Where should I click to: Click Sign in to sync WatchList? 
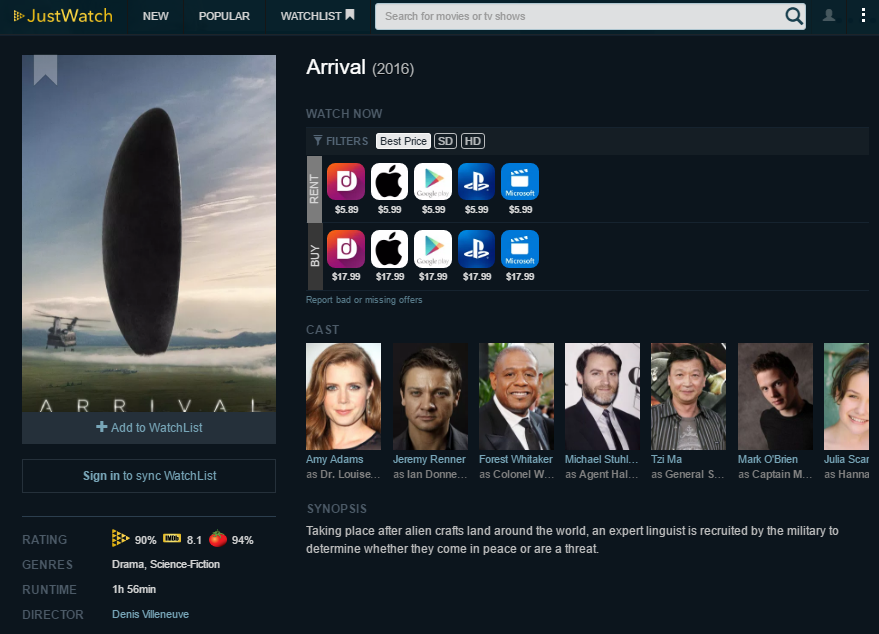pos(149,476)
